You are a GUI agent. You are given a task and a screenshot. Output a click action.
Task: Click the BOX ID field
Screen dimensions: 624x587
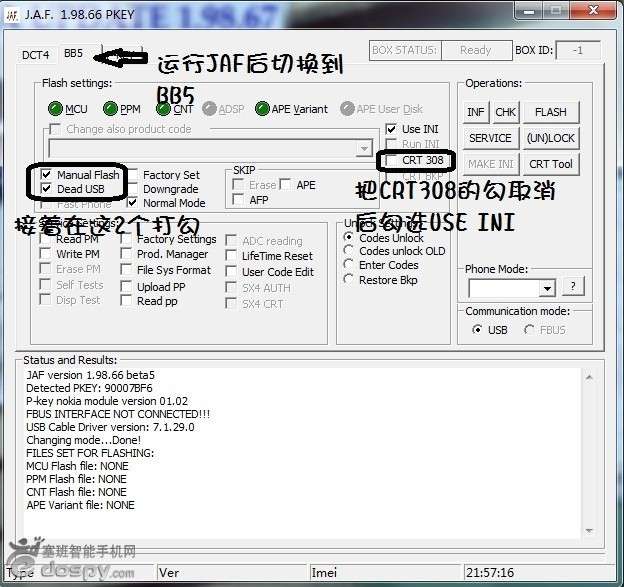[578, 51]
